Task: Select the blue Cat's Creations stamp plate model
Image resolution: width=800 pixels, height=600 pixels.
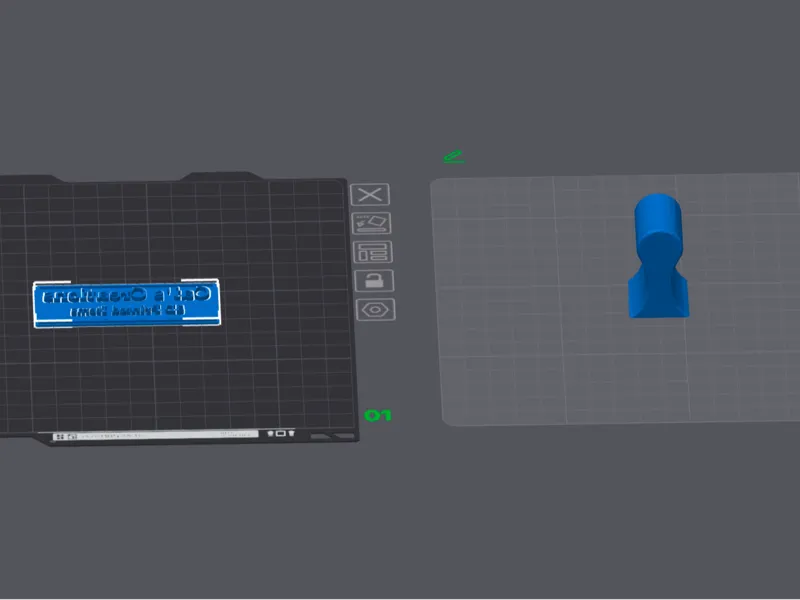Action: pyautogui.click(x=127, y=303)
